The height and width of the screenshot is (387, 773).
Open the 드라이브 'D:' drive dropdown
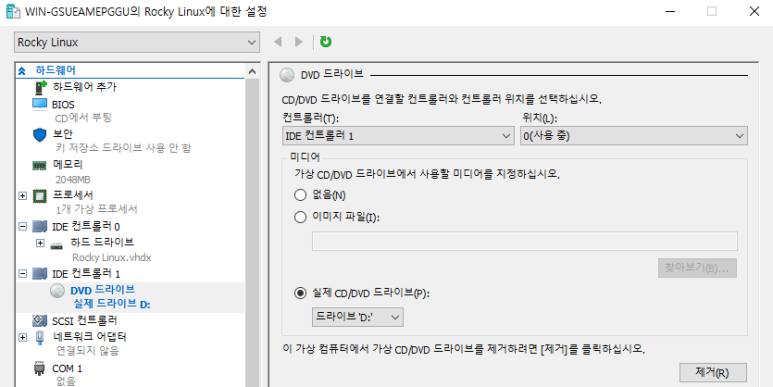coord(357,317)
